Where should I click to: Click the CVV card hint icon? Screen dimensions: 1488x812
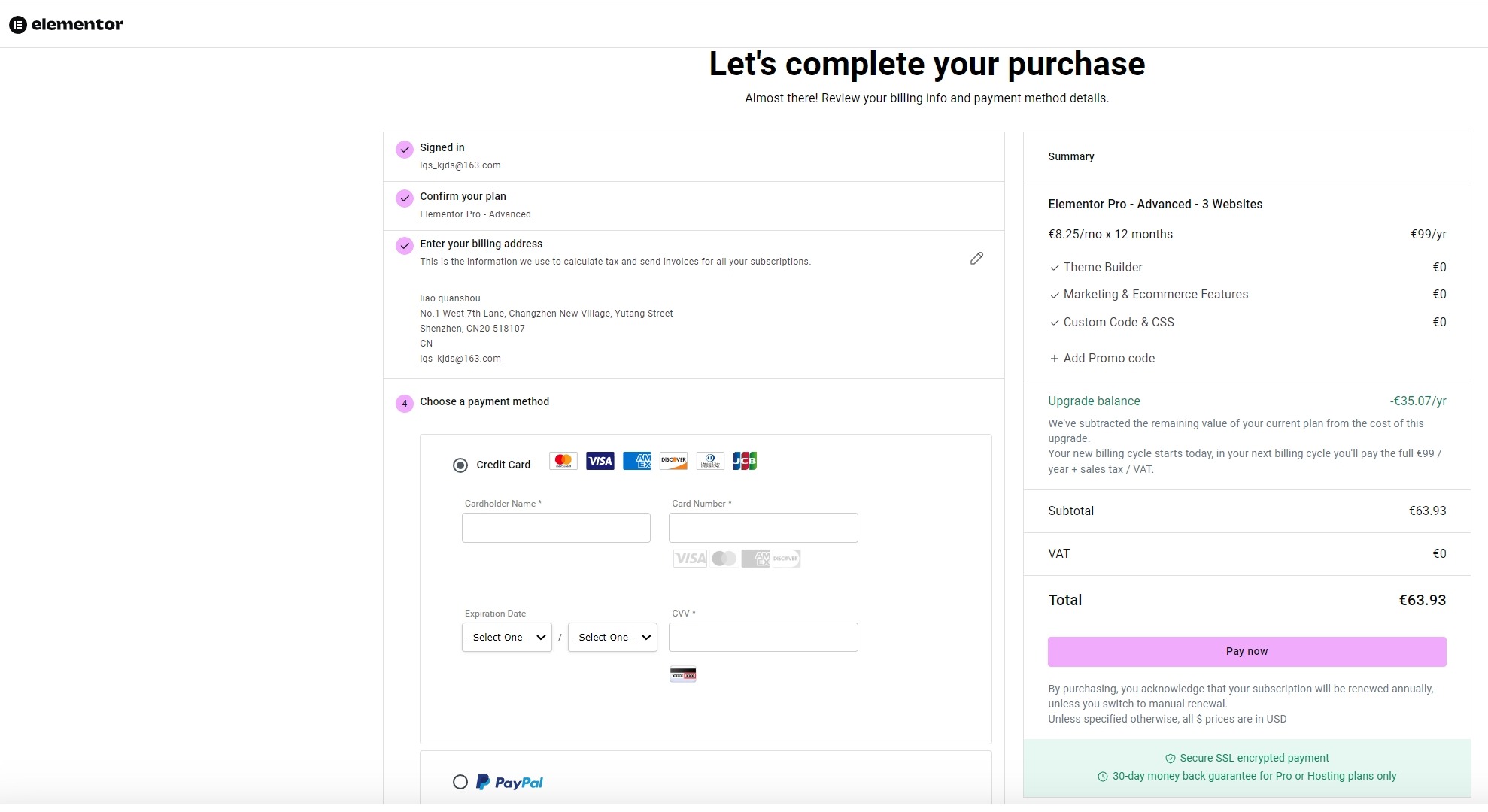click(683, 674)
